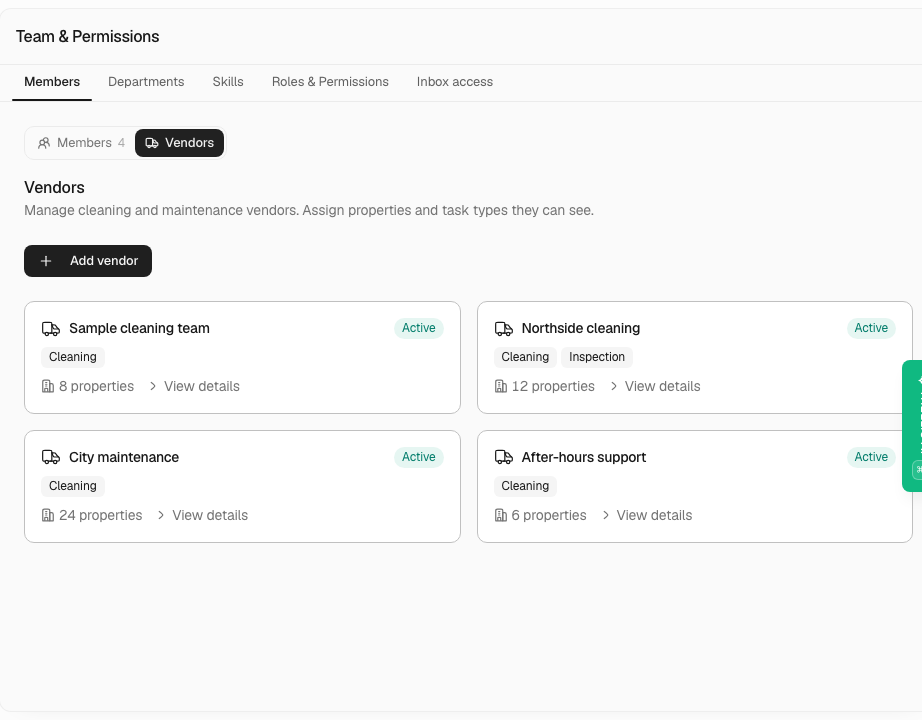The image size is (922, 720).
Task: Click the truck icon beside Sample cleaning team
Action: tap(51, 328)
